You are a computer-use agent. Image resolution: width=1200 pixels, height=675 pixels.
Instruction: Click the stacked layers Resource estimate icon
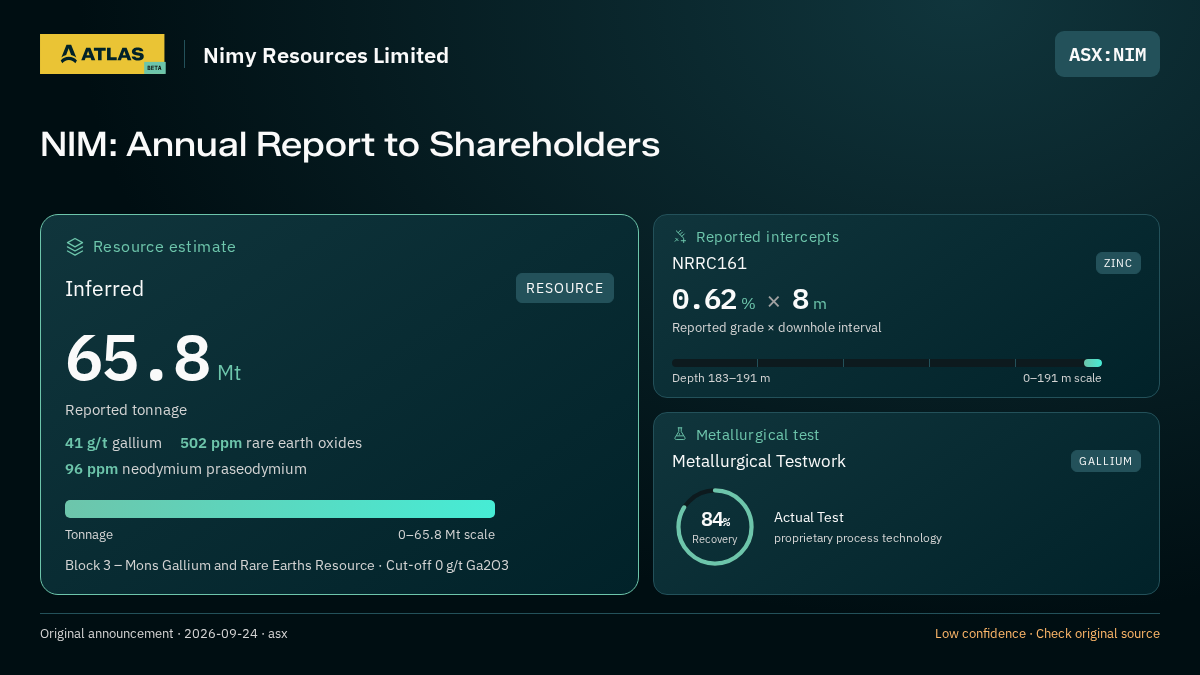tap(75, 246)
